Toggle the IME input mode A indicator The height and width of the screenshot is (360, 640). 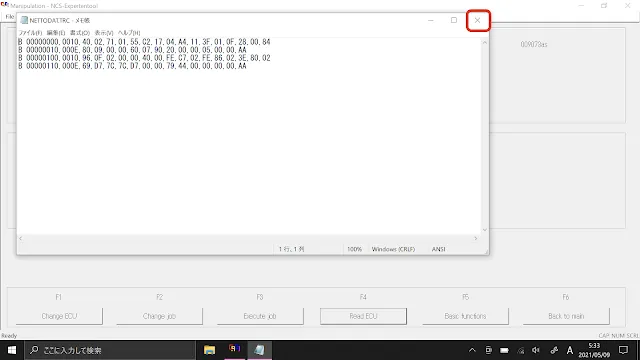pos(569,350)
